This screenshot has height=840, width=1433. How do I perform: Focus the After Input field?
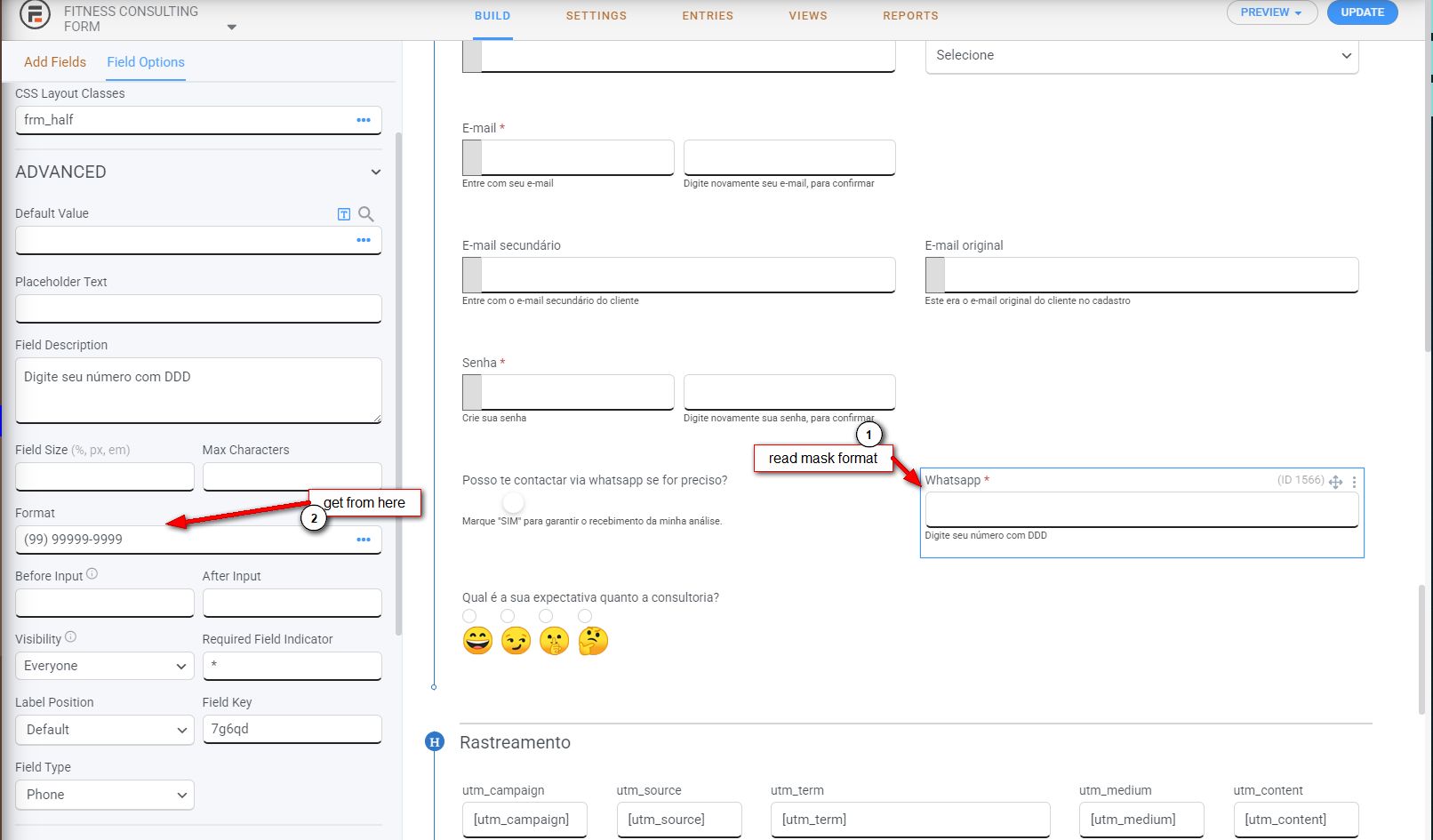pyautogui.click(x=292, y=603)
